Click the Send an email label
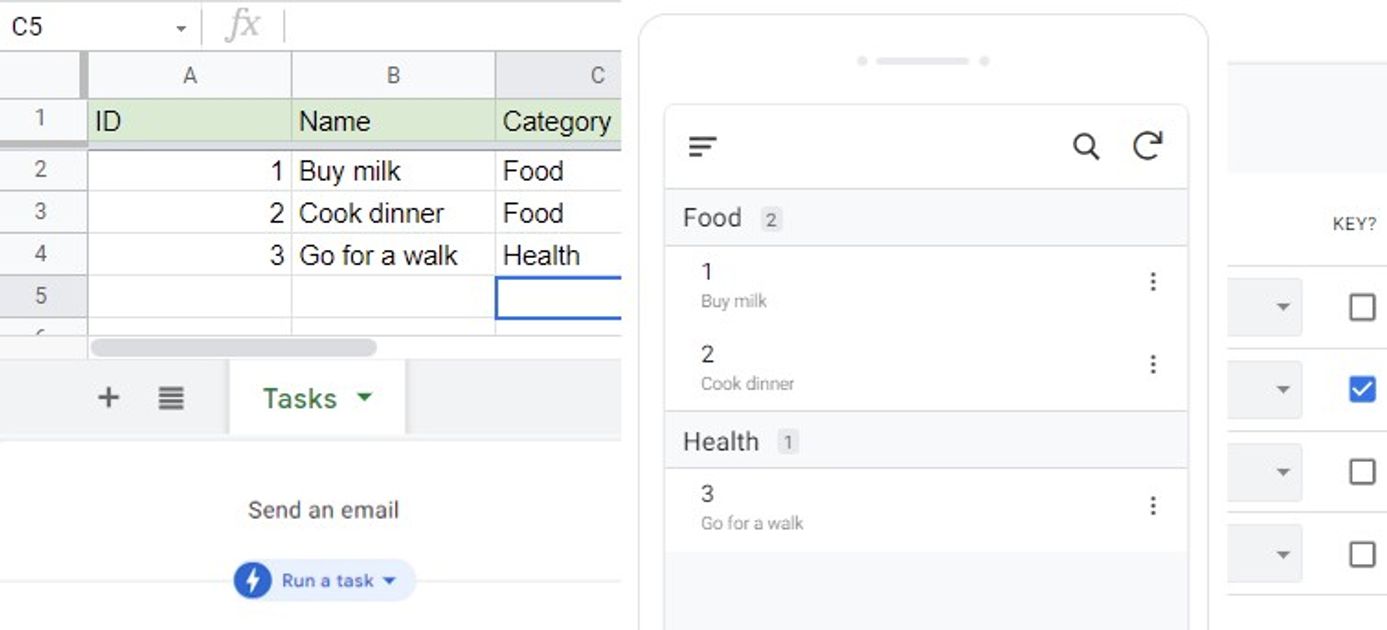Image resolution: width=1387 pixels, height=630 pixels. (323, 510)
